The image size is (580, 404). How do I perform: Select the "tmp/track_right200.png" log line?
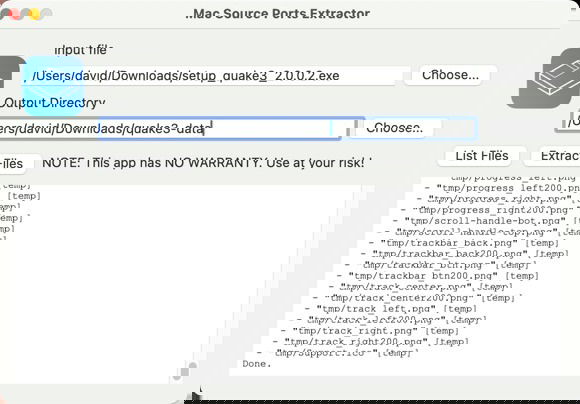point(371,342)
